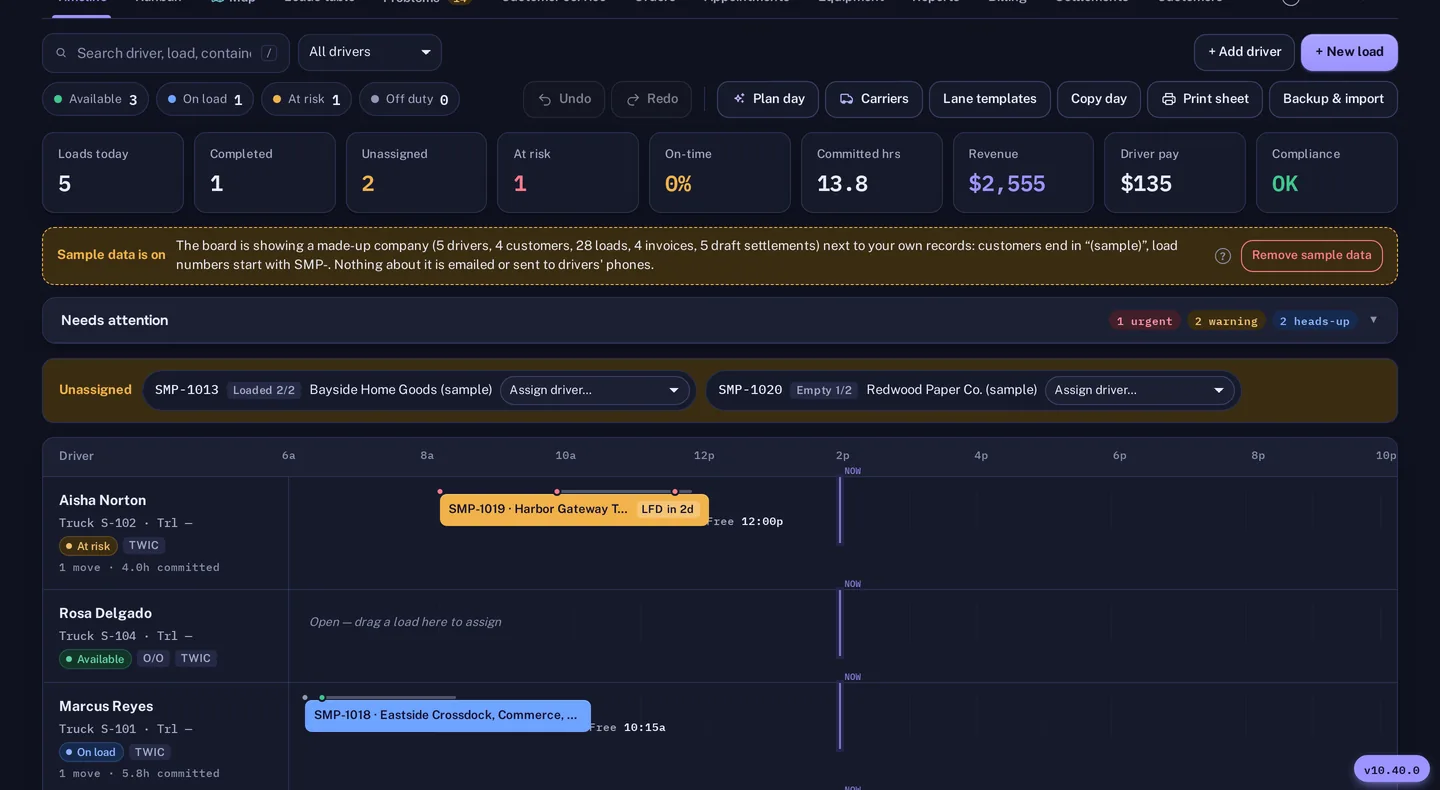Focus the search driver, load, container field
The image size is (1440, 790).
tap(166, 53)
